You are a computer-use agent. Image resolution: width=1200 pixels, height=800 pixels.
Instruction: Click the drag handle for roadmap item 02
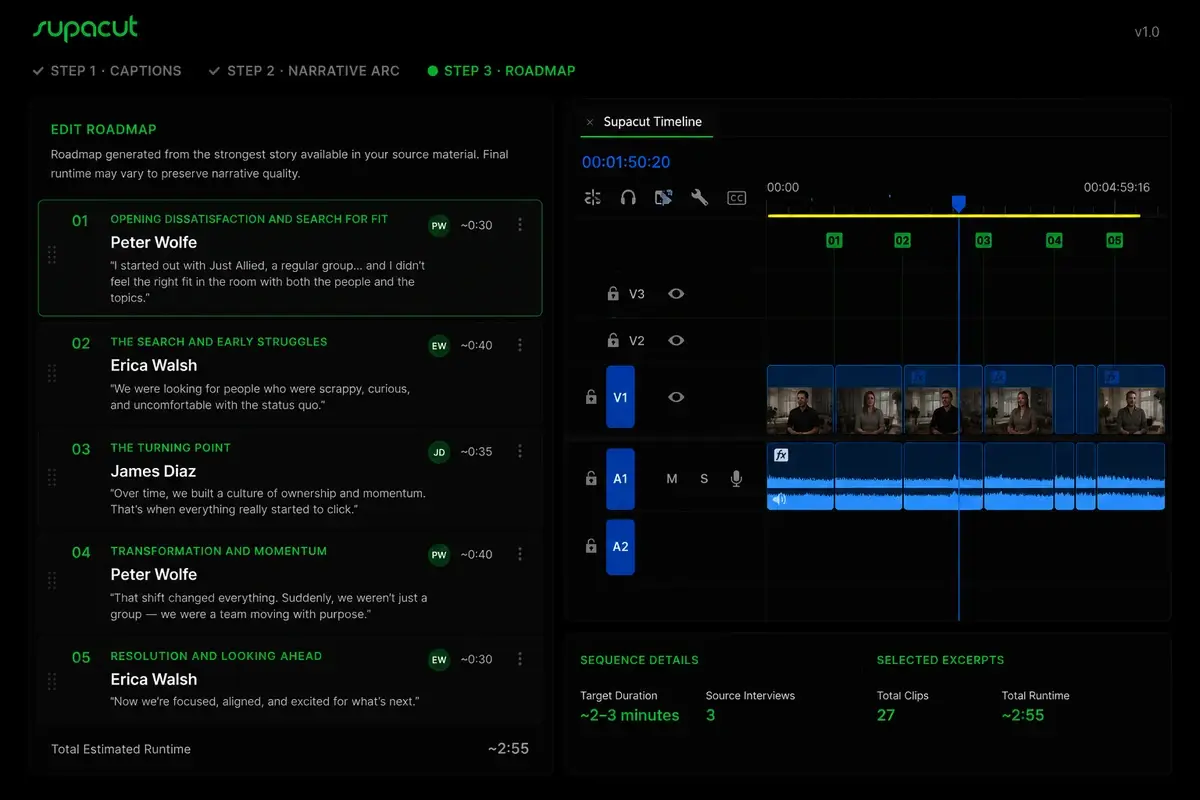(52, 373)
